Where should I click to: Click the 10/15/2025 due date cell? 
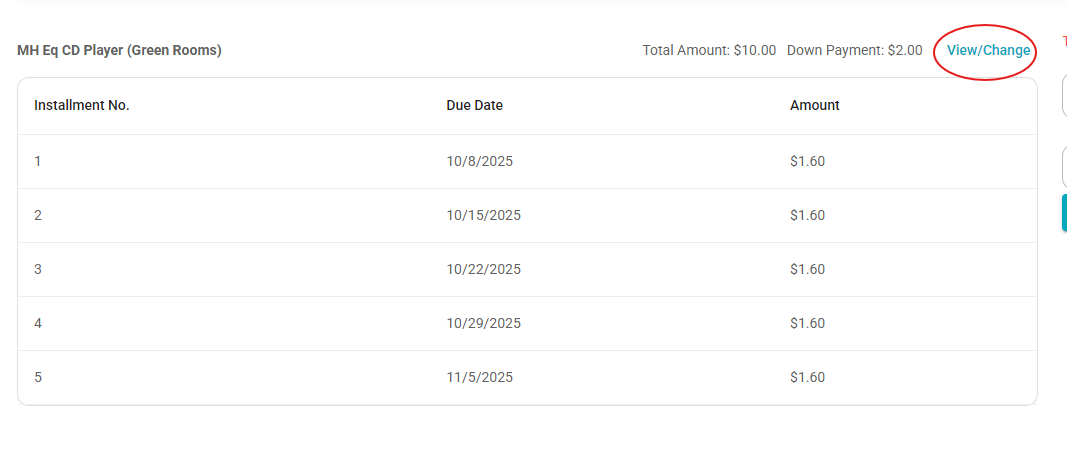click(484, 215)
